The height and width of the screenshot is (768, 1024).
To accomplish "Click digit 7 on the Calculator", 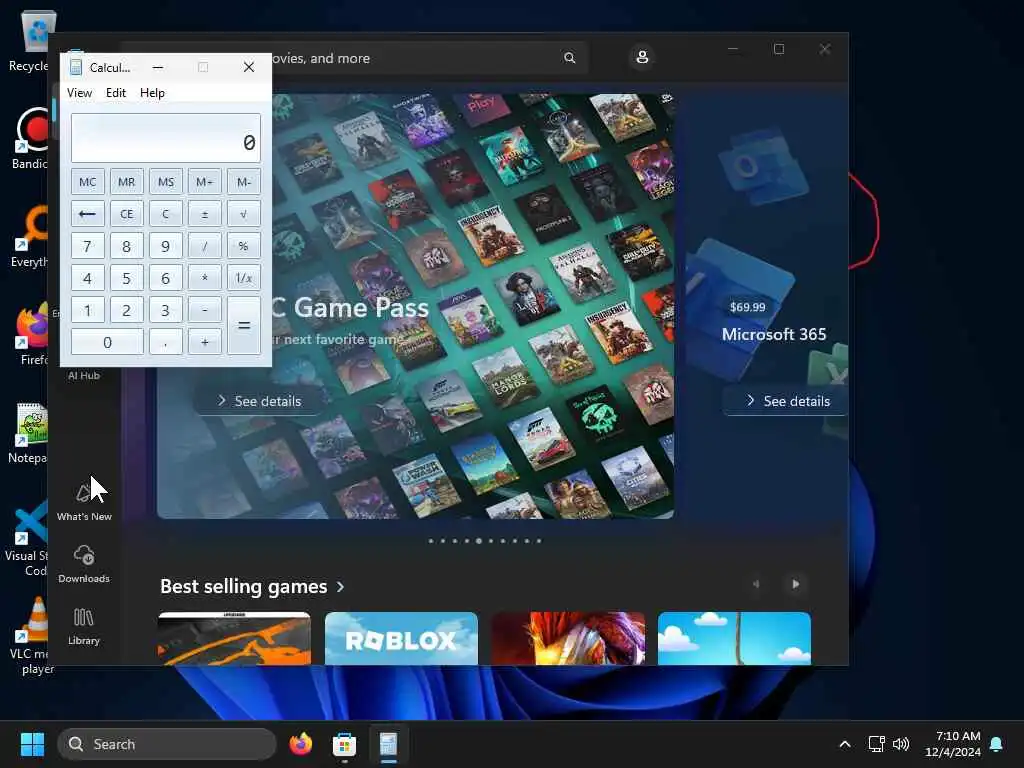I will [x=88, y=246].
